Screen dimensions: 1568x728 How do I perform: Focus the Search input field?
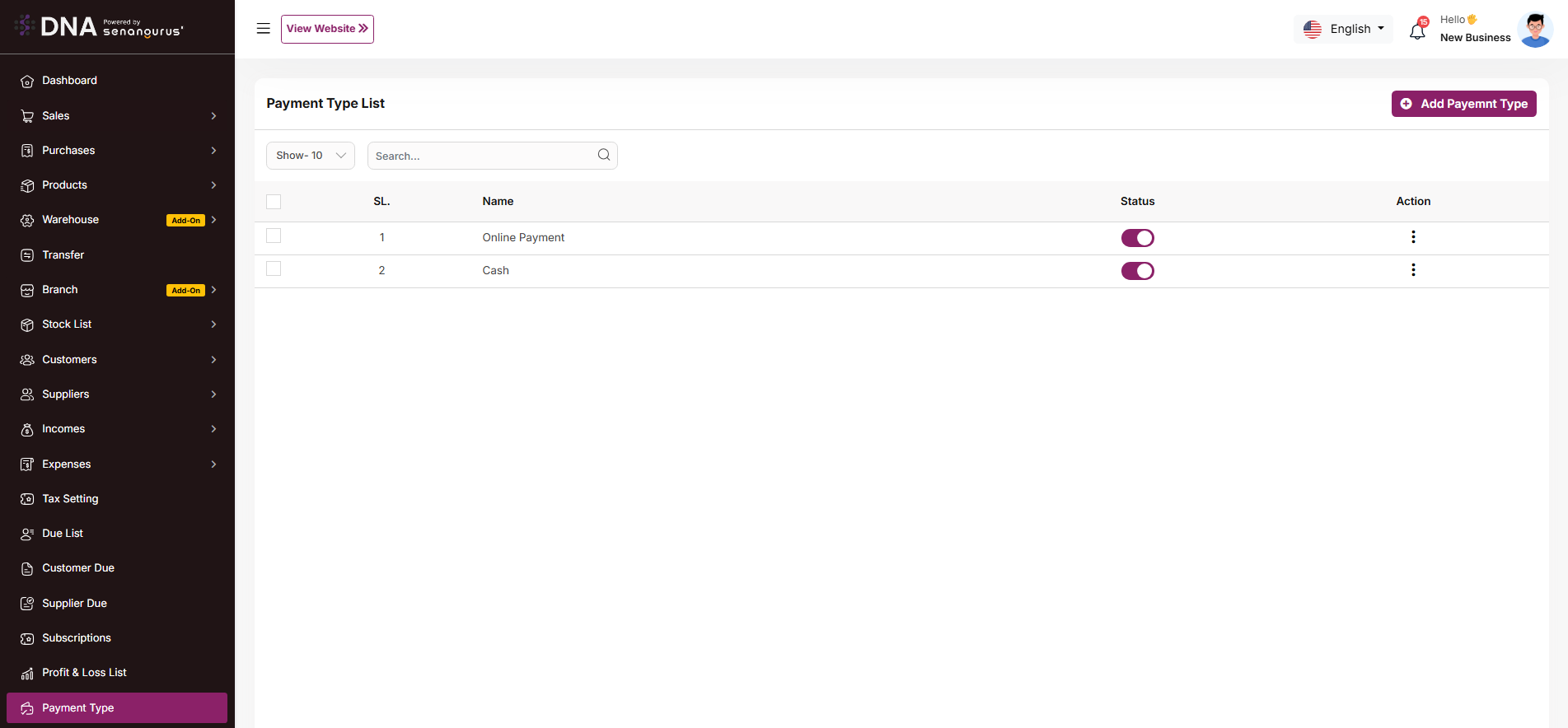pyautogui.click(x=482, y=156)
